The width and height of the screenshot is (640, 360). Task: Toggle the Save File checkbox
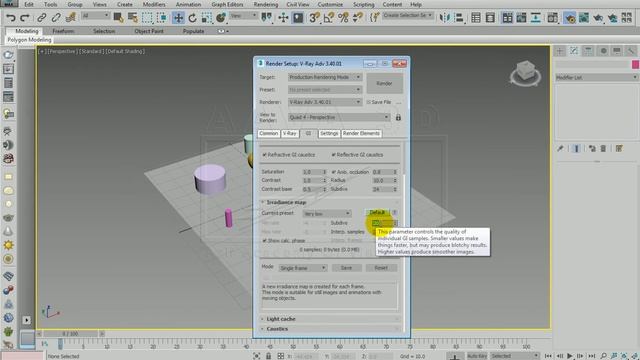[369, 102]
